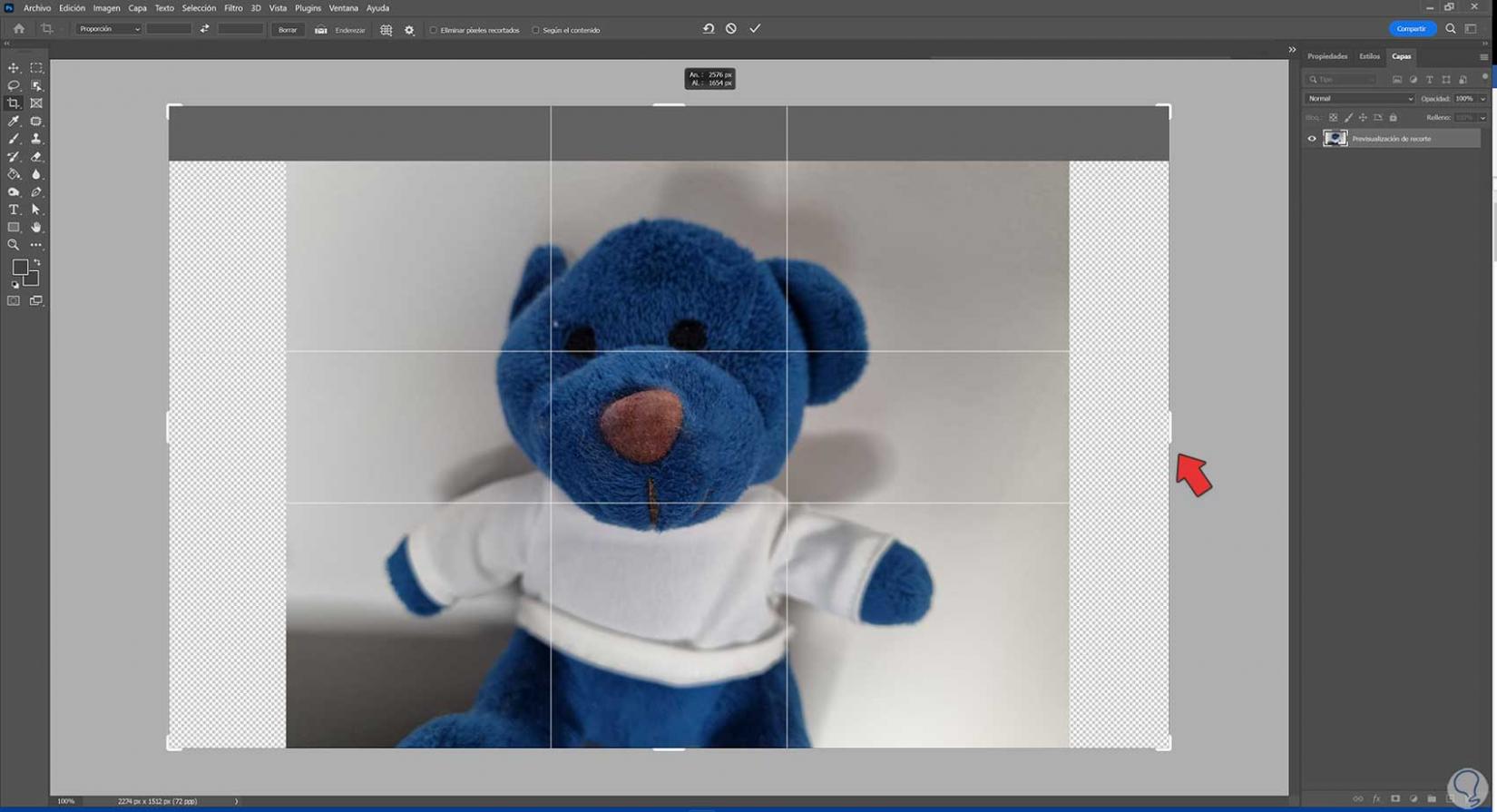Open the Capas panel options menu
Viewport: 1497px width, 812px height.
coord(1483,57)
